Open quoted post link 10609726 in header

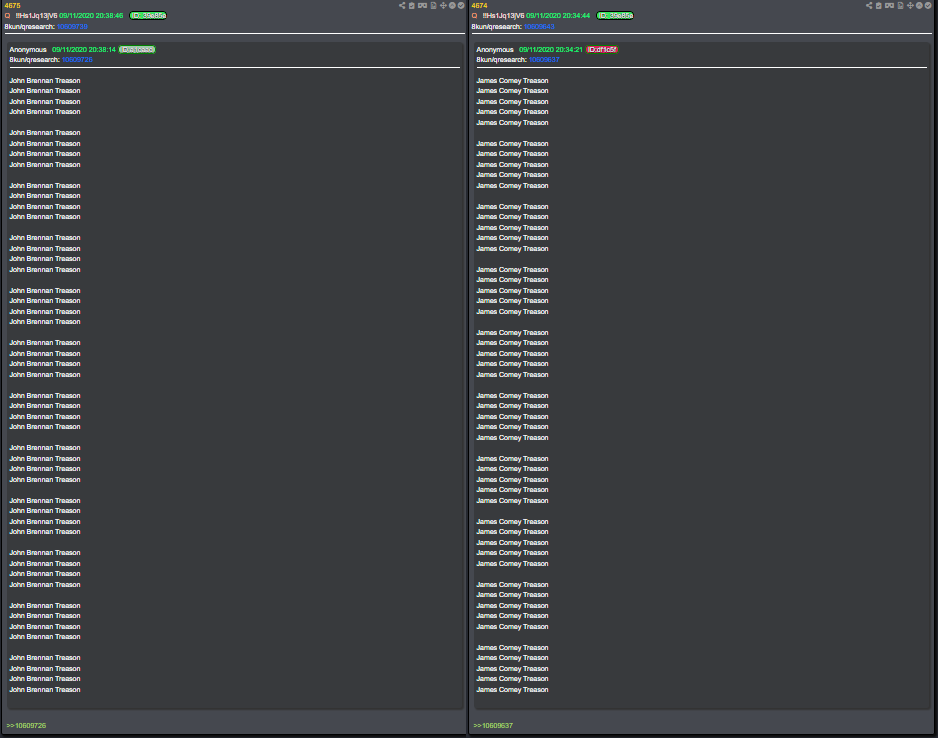(x=77, y=60)
